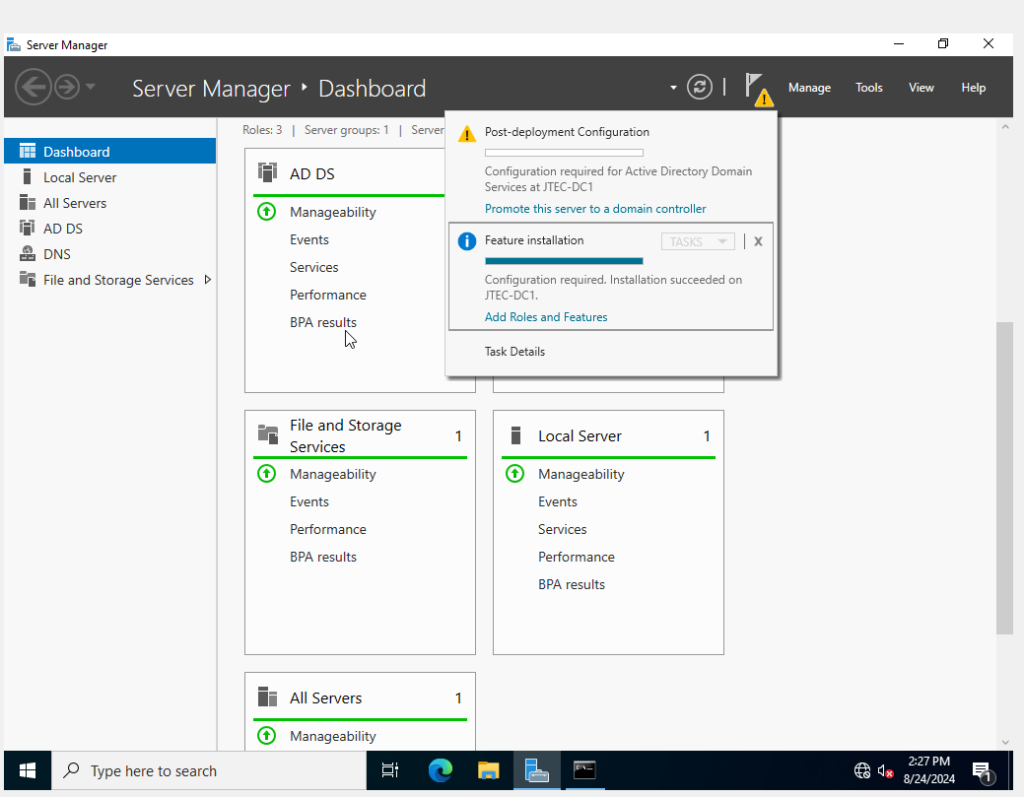Open BPA results in File and Storage tile
Viewport: 1024px width, 797px height.
coord(323,557)
